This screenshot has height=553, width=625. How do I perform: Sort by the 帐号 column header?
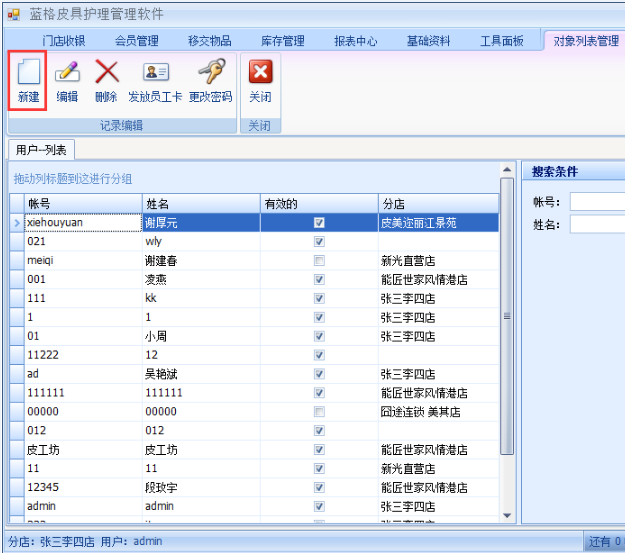tap(82, 204)
